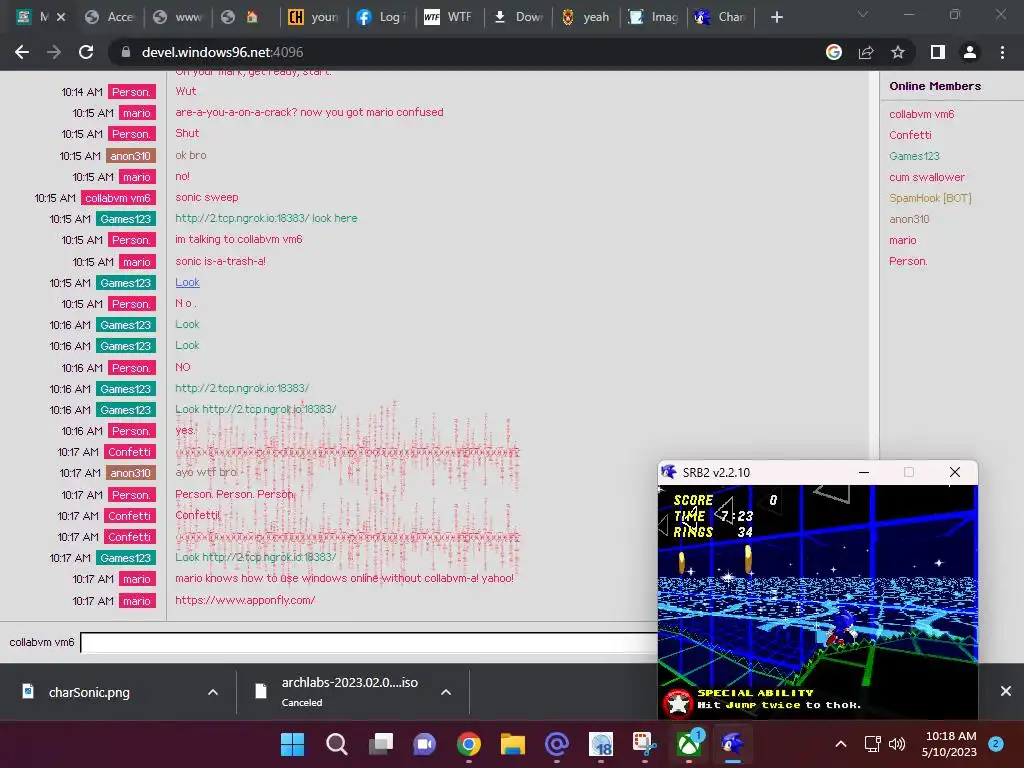The height and width of the screenshot is (768, 1024).
Task: Select Games123 in Online Members
Action: point(914,156)
